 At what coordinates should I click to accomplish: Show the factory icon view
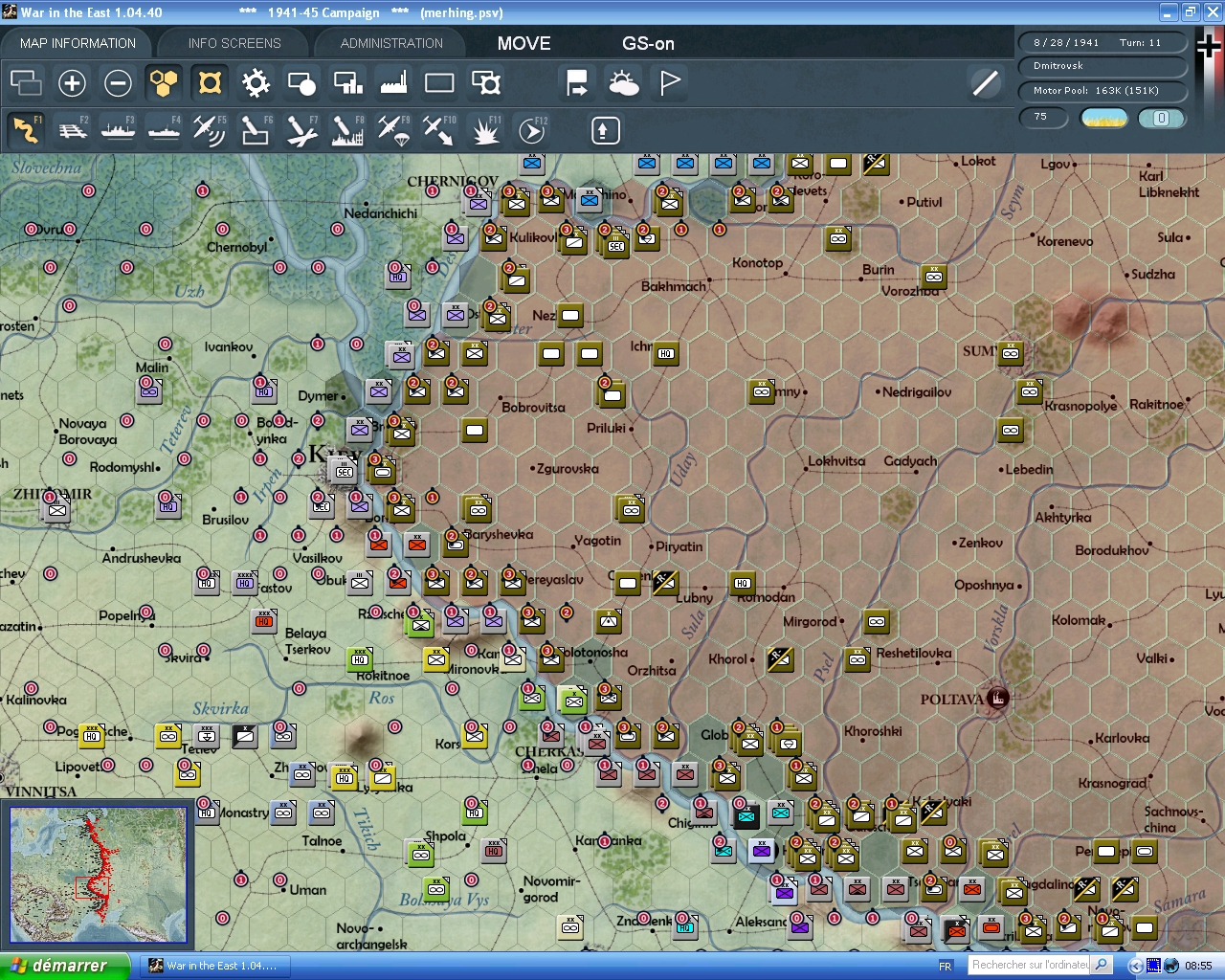click(x=393, y=83)
